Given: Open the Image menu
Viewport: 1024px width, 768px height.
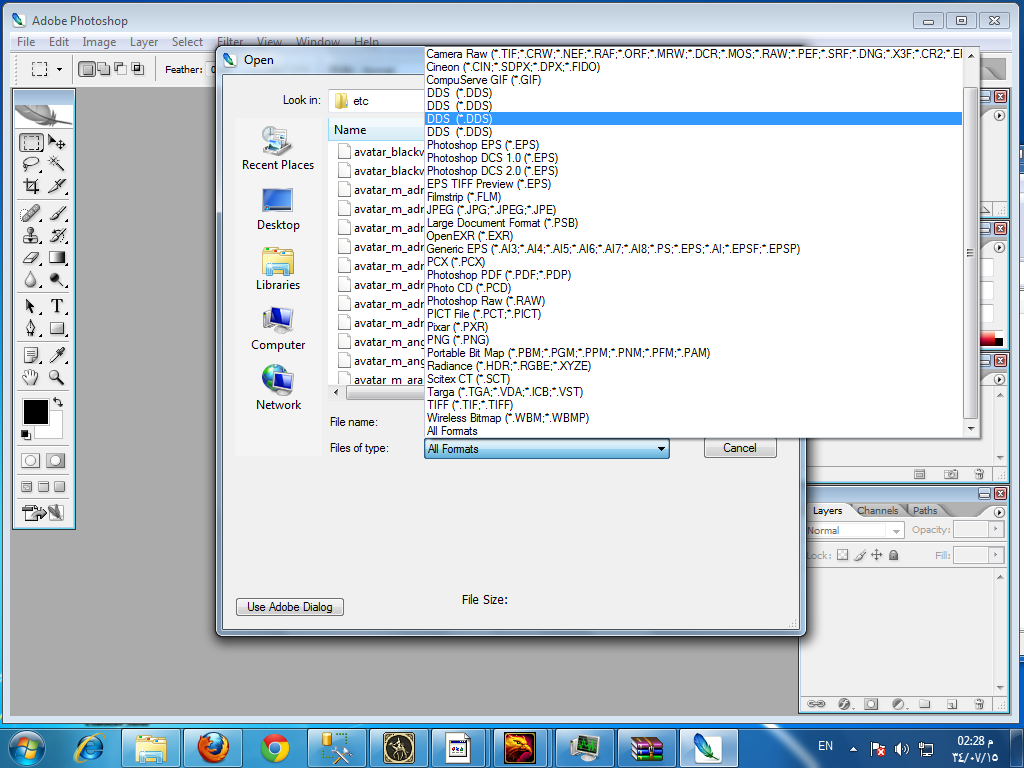Looking at the screenshot, I should pos(99,42).
